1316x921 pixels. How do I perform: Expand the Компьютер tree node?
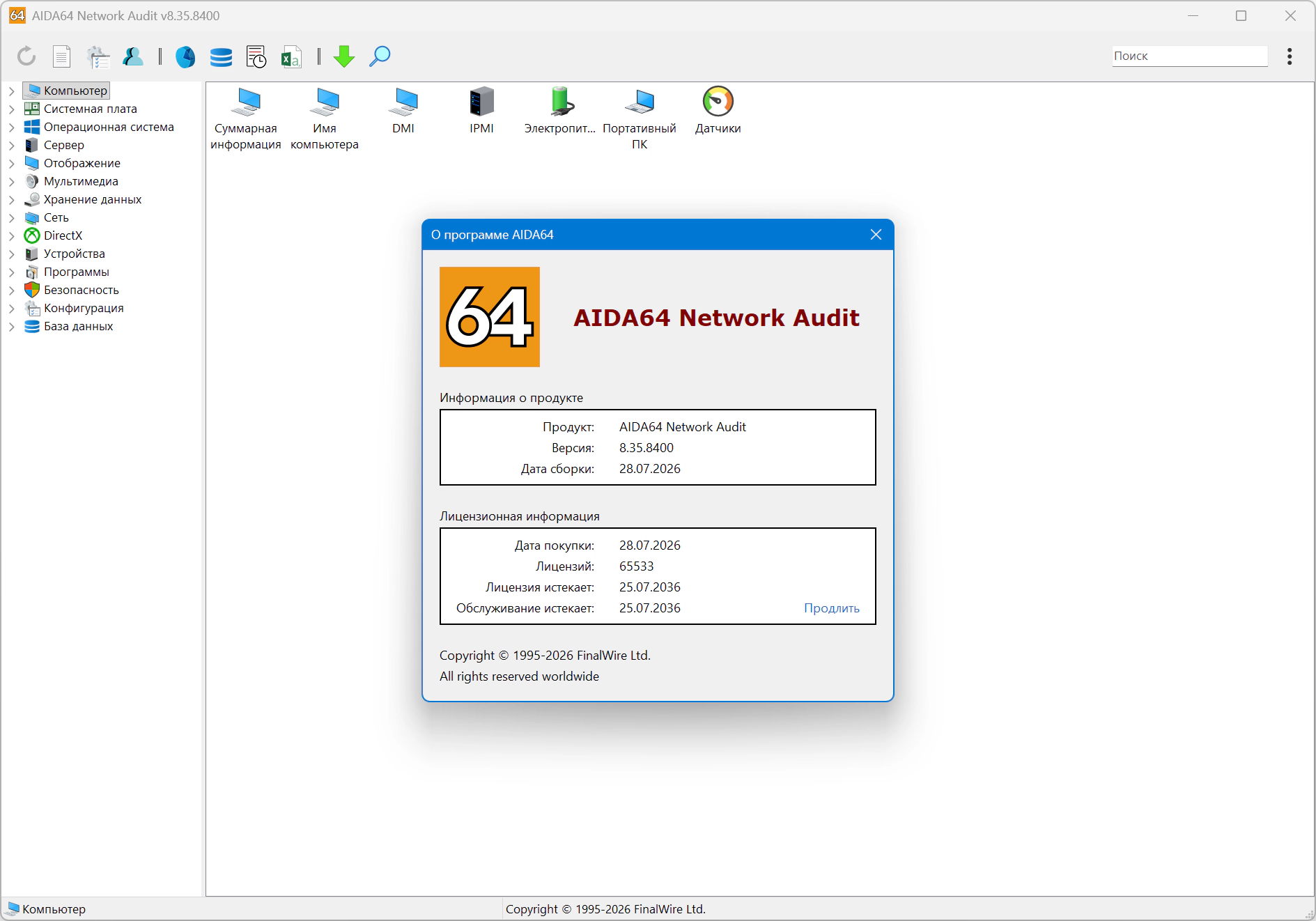pyautogui.click(x=11, y=91)
